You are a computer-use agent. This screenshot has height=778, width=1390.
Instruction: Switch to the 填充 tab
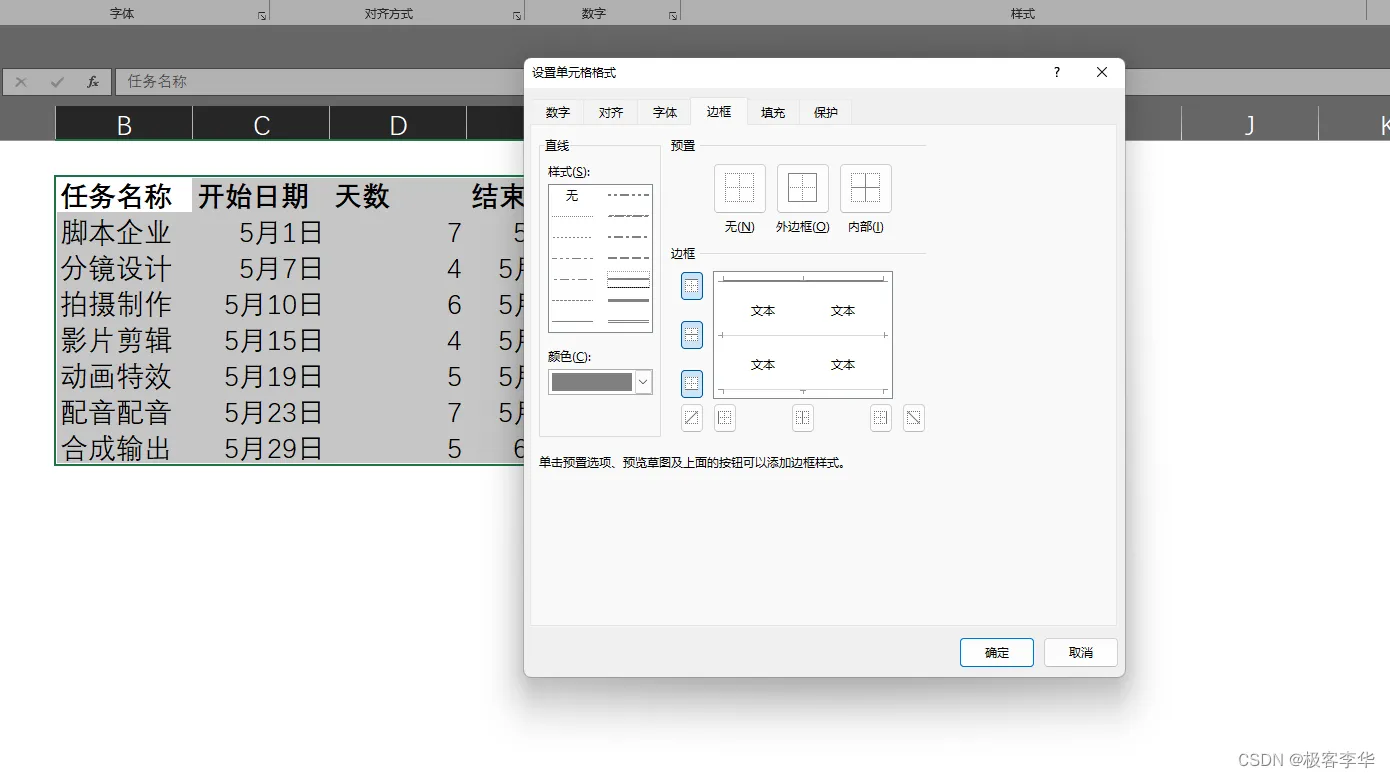tap(773, 113)
